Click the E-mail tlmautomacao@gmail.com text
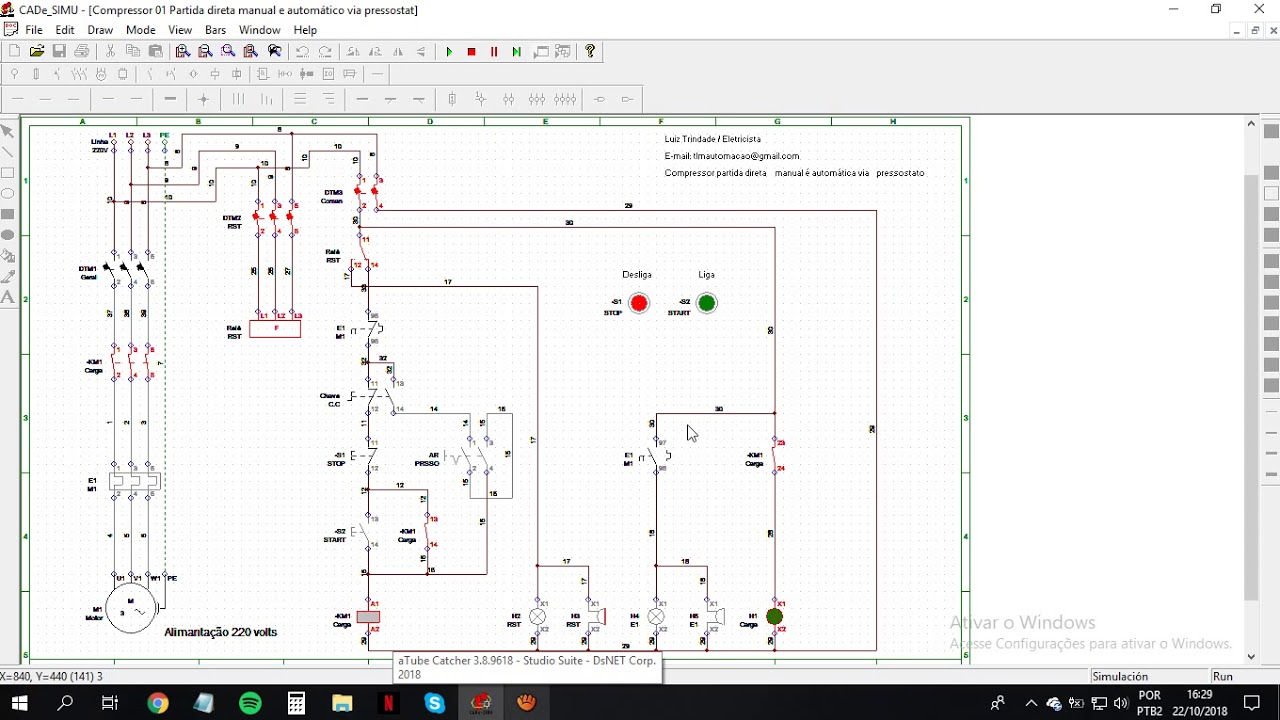Image resolution: width=1280 pixels, height=720 pixels. [732, 156]
